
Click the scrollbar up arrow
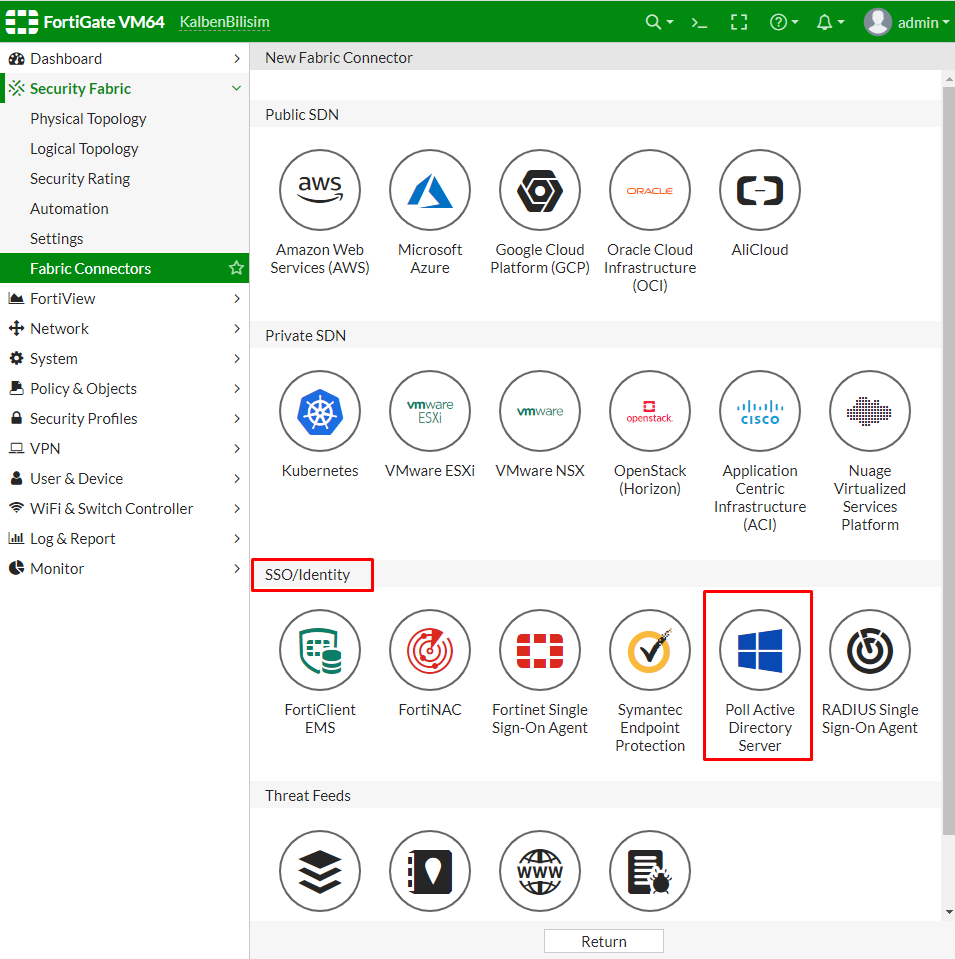pos(949,79)
